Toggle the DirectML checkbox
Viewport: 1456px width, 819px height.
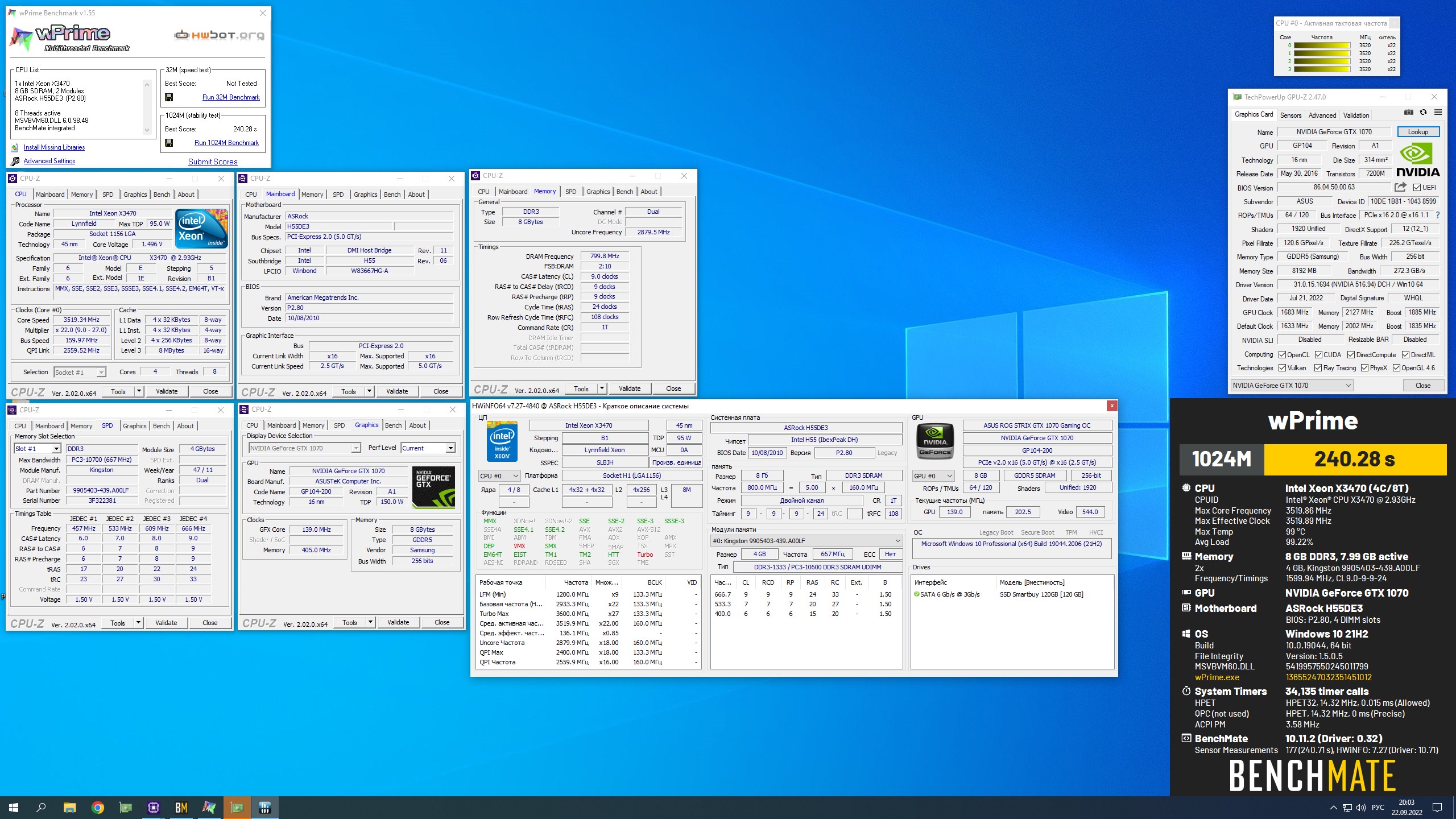(x=1405, y=354)
